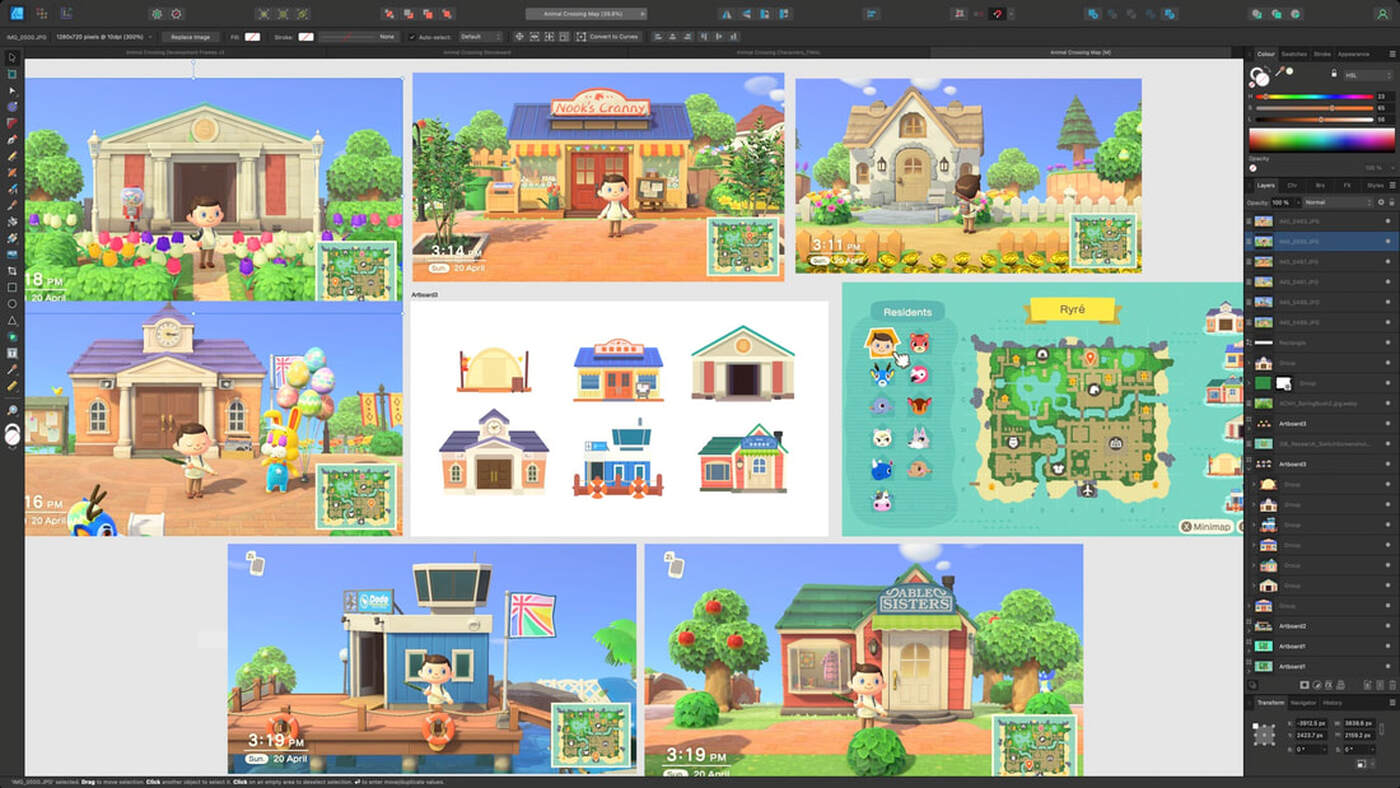Viewport: 1400px width, 788px height.
Task: Open the HSL colour model dropdown
Action: [1367, 75]
